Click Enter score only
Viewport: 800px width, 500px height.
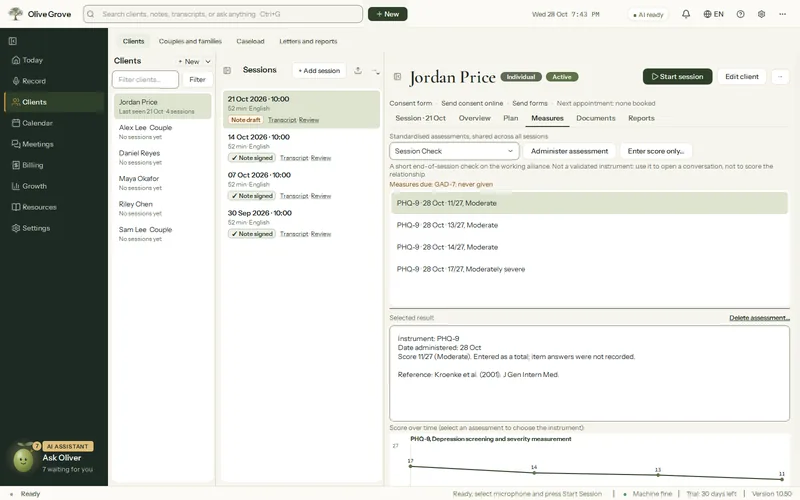click(656, 151)
